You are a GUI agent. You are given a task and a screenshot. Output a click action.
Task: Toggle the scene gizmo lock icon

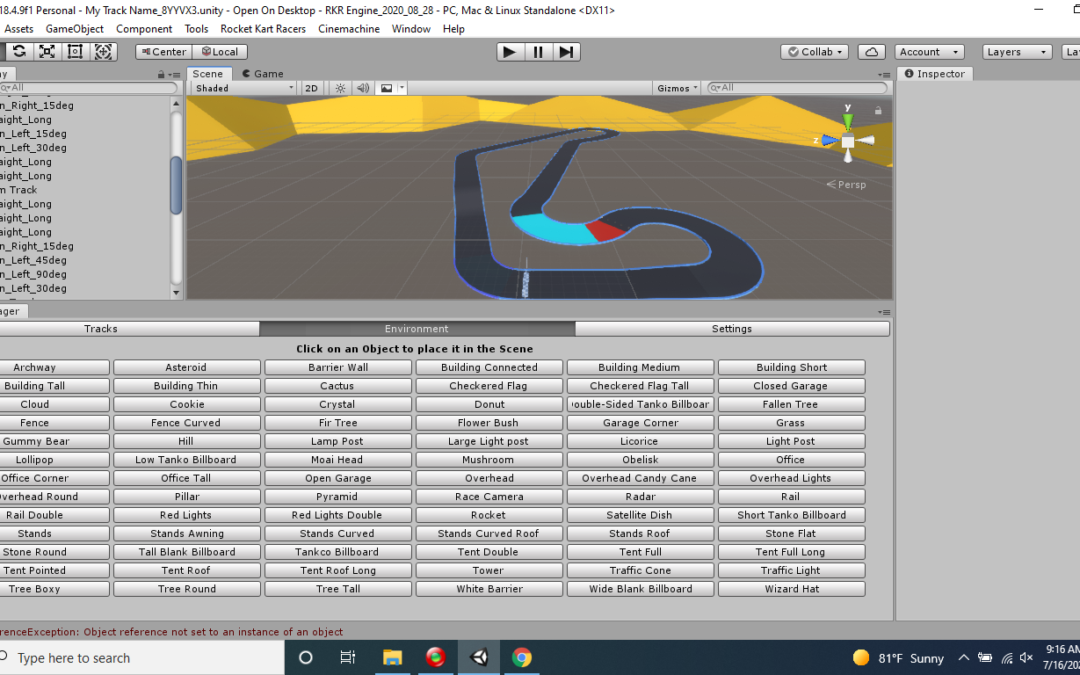click(878, 110)
